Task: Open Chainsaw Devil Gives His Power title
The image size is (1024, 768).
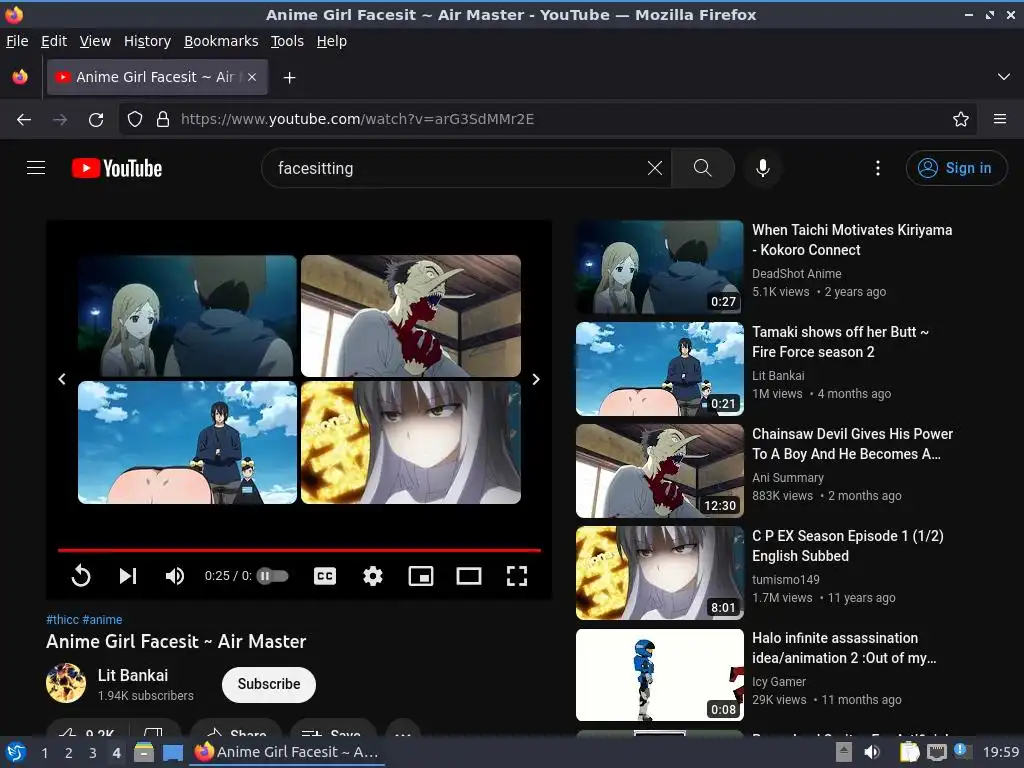Action: (852, 444)
